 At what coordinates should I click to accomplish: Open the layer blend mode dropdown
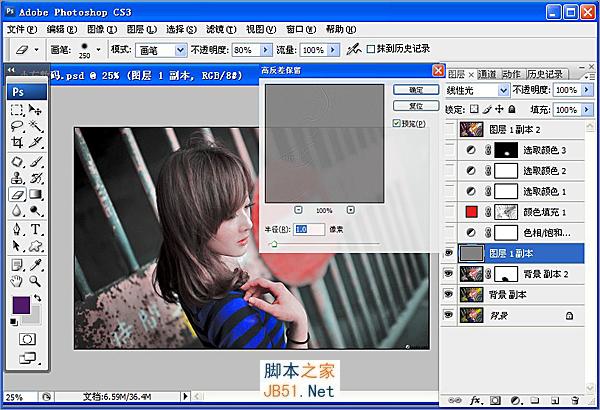[502, 90]
